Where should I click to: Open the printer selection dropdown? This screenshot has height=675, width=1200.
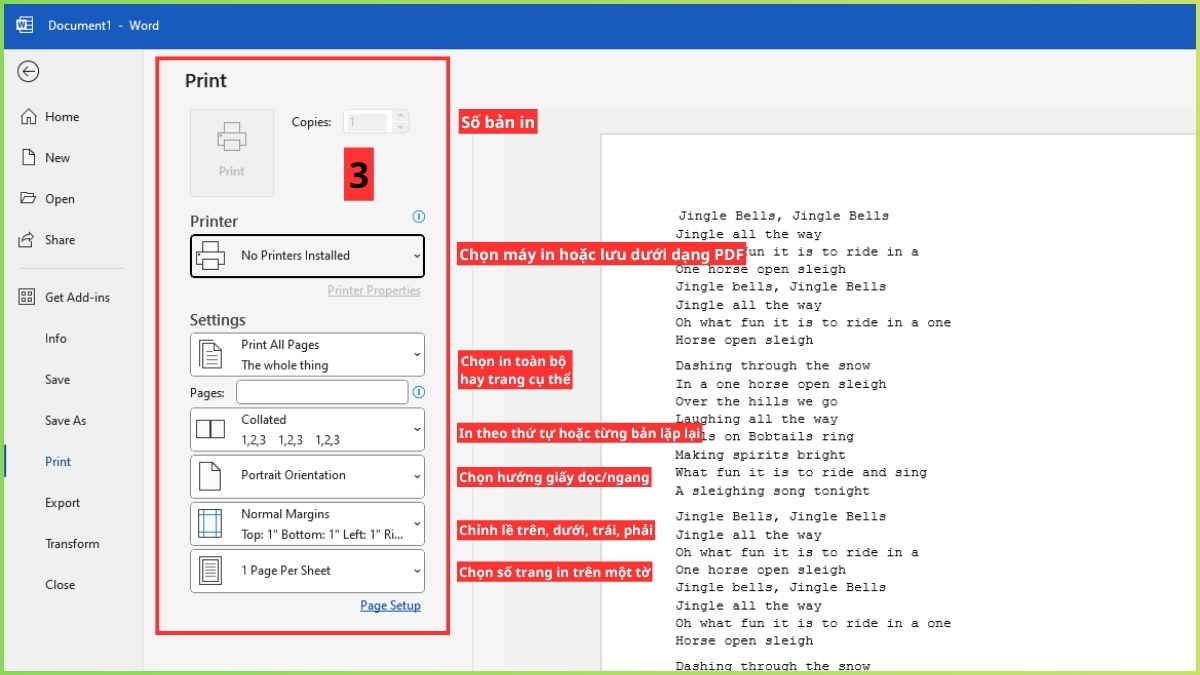click(417, 256)
